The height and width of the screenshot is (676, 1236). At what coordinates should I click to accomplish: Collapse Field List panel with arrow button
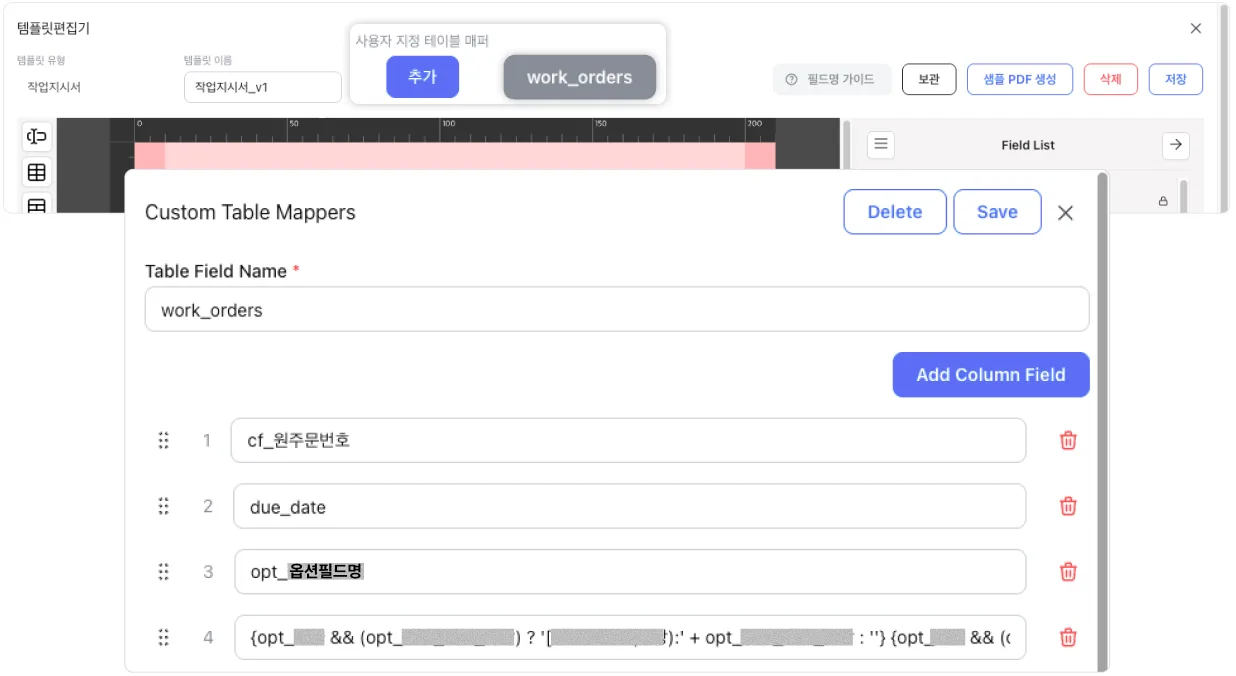click(1175, 145)
